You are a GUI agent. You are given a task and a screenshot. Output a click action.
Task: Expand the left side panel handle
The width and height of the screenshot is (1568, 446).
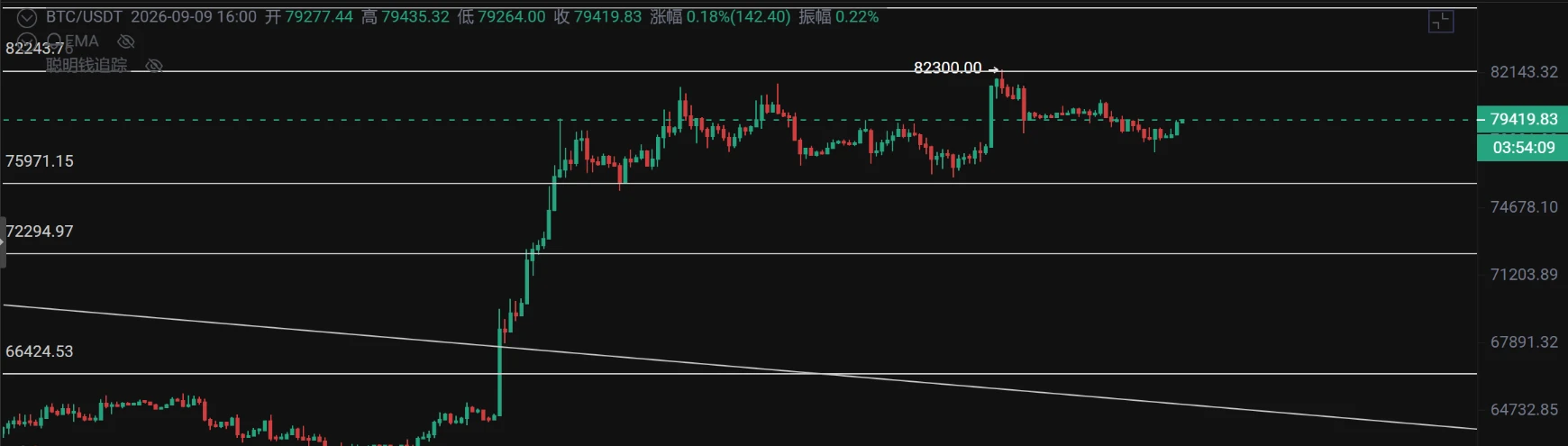(3, 242)
